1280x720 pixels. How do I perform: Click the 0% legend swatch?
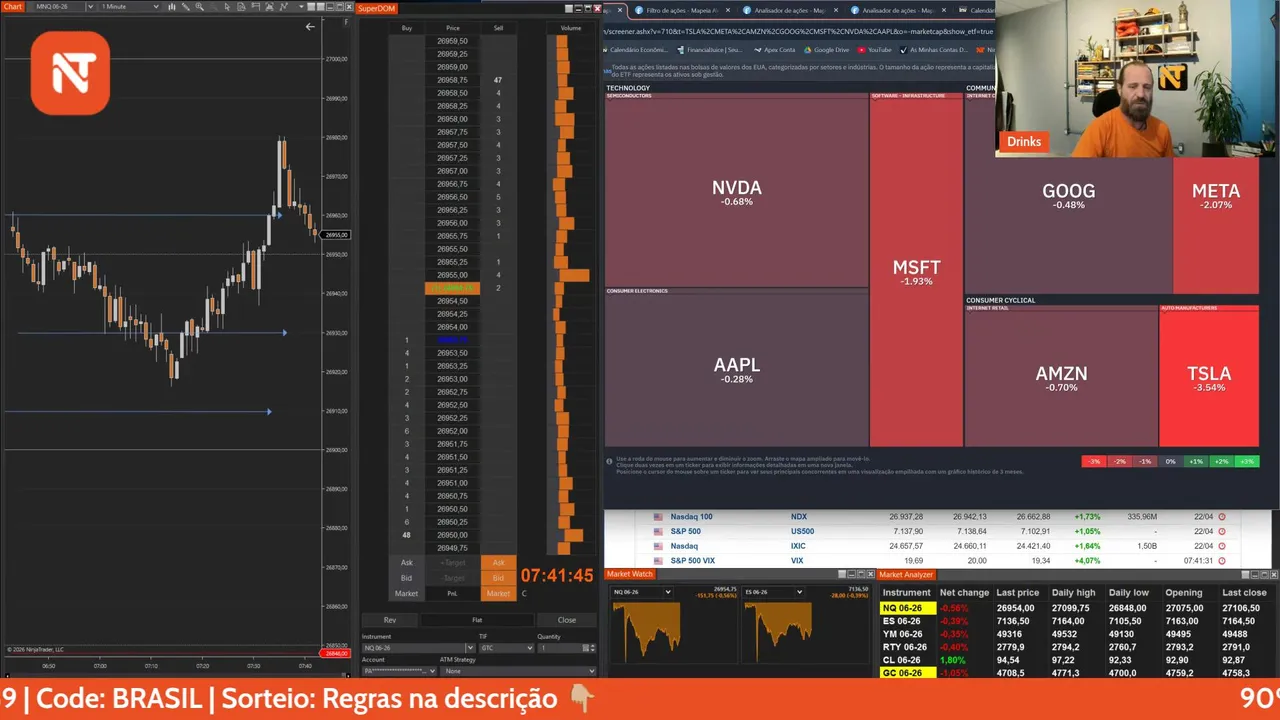click(x=1170, y=461)
